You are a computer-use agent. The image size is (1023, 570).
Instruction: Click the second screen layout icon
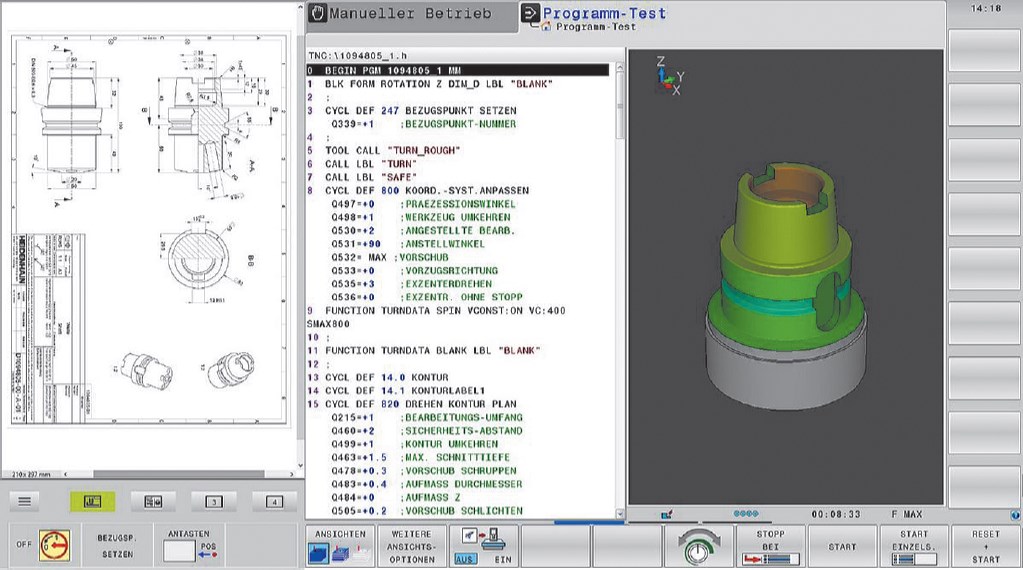click(152, 500)
